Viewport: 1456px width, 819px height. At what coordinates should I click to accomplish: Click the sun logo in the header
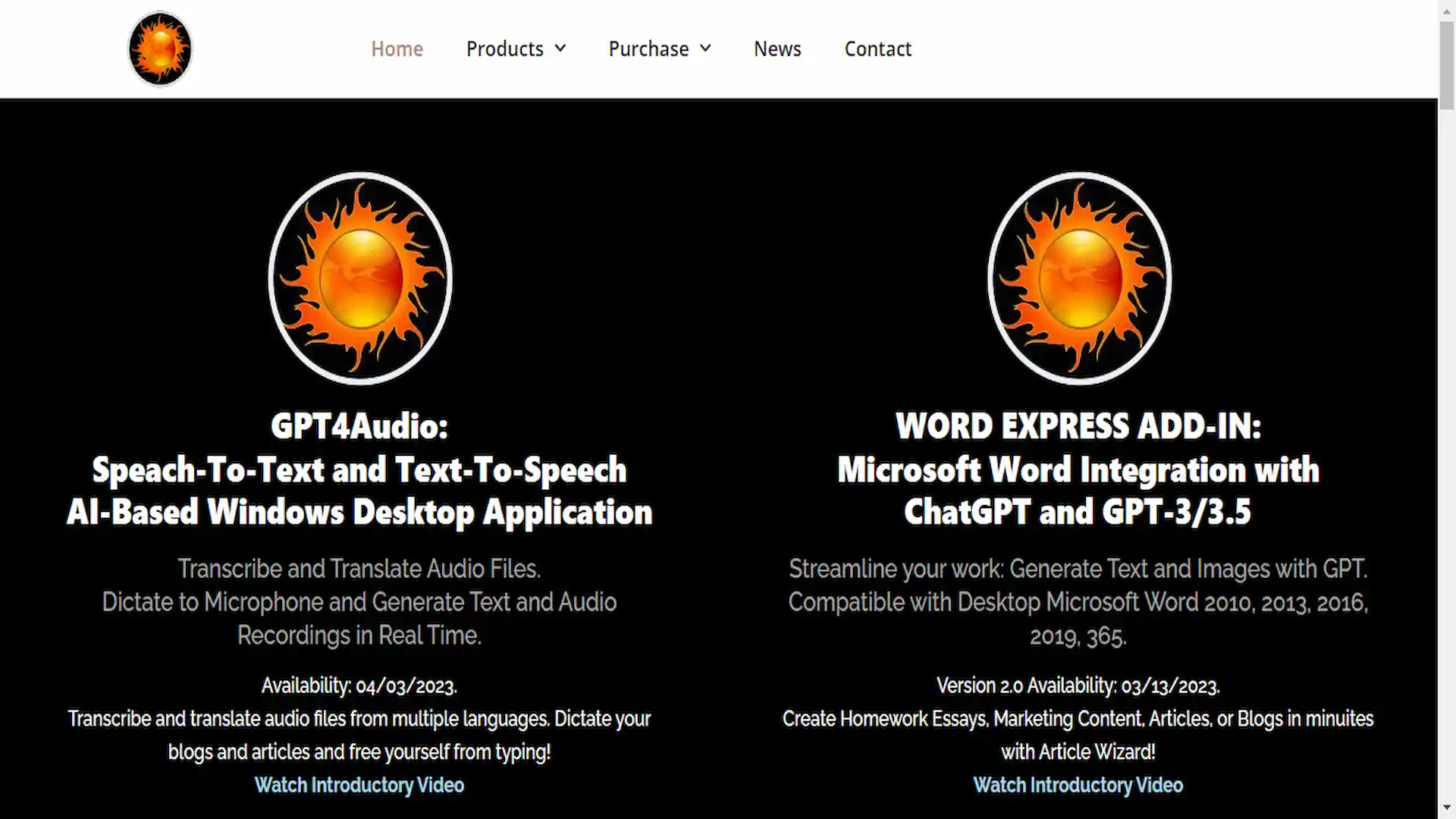point(160,49)
